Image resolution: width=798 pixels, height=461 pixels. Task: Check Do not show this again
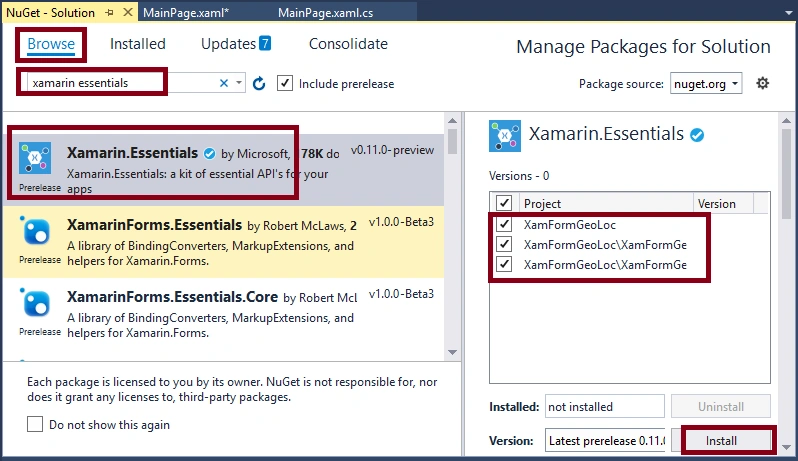(35, 424)
